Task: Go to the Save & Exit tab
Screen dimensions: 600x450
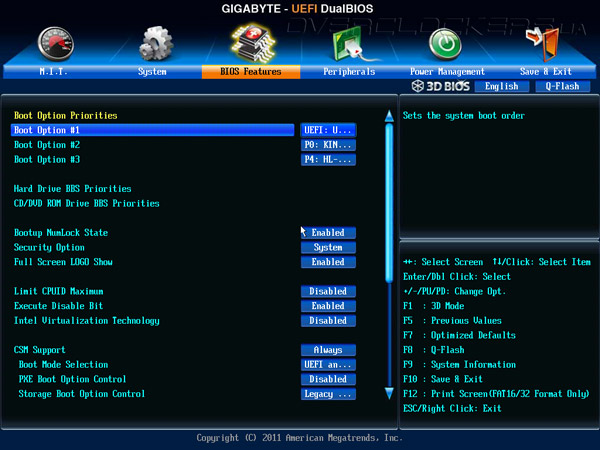Action: 546,72
